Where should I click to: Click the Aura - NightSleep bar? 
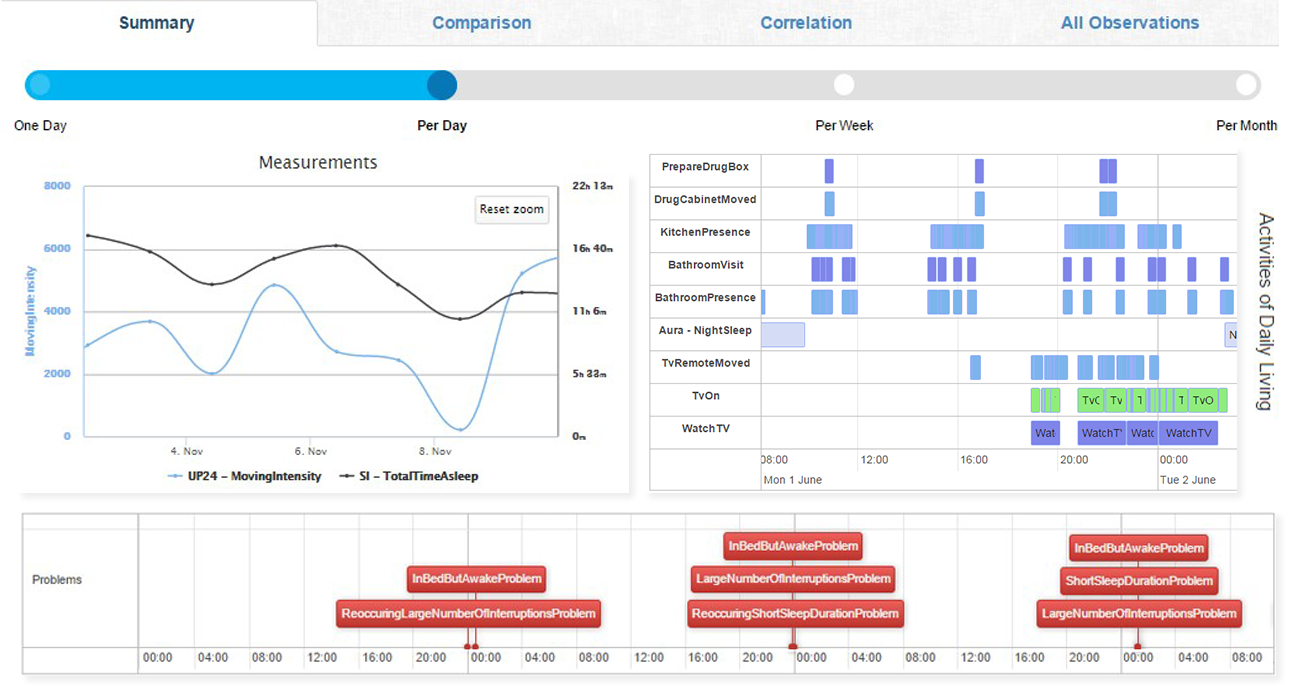(783, 335)
